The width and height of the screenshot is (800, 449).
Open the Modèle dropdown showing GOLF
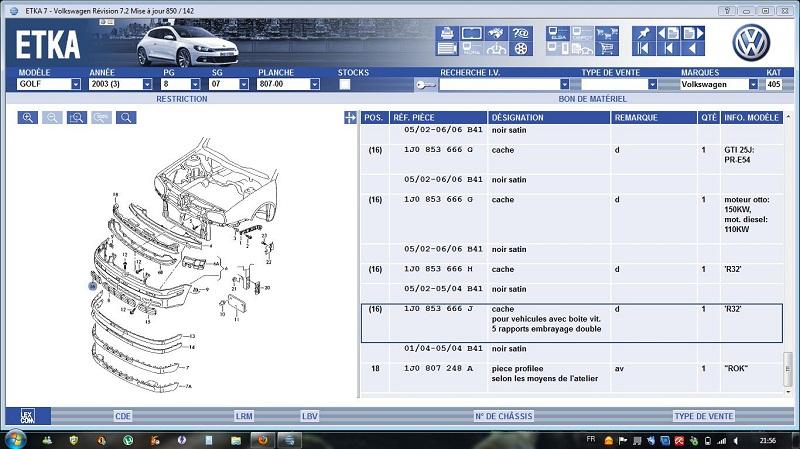pyautogui.click(x=76, y=84)
